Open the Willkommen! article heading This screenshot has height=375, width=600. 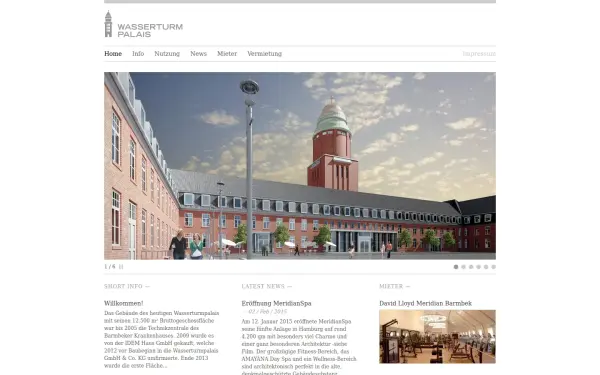[x=124, y=303]
